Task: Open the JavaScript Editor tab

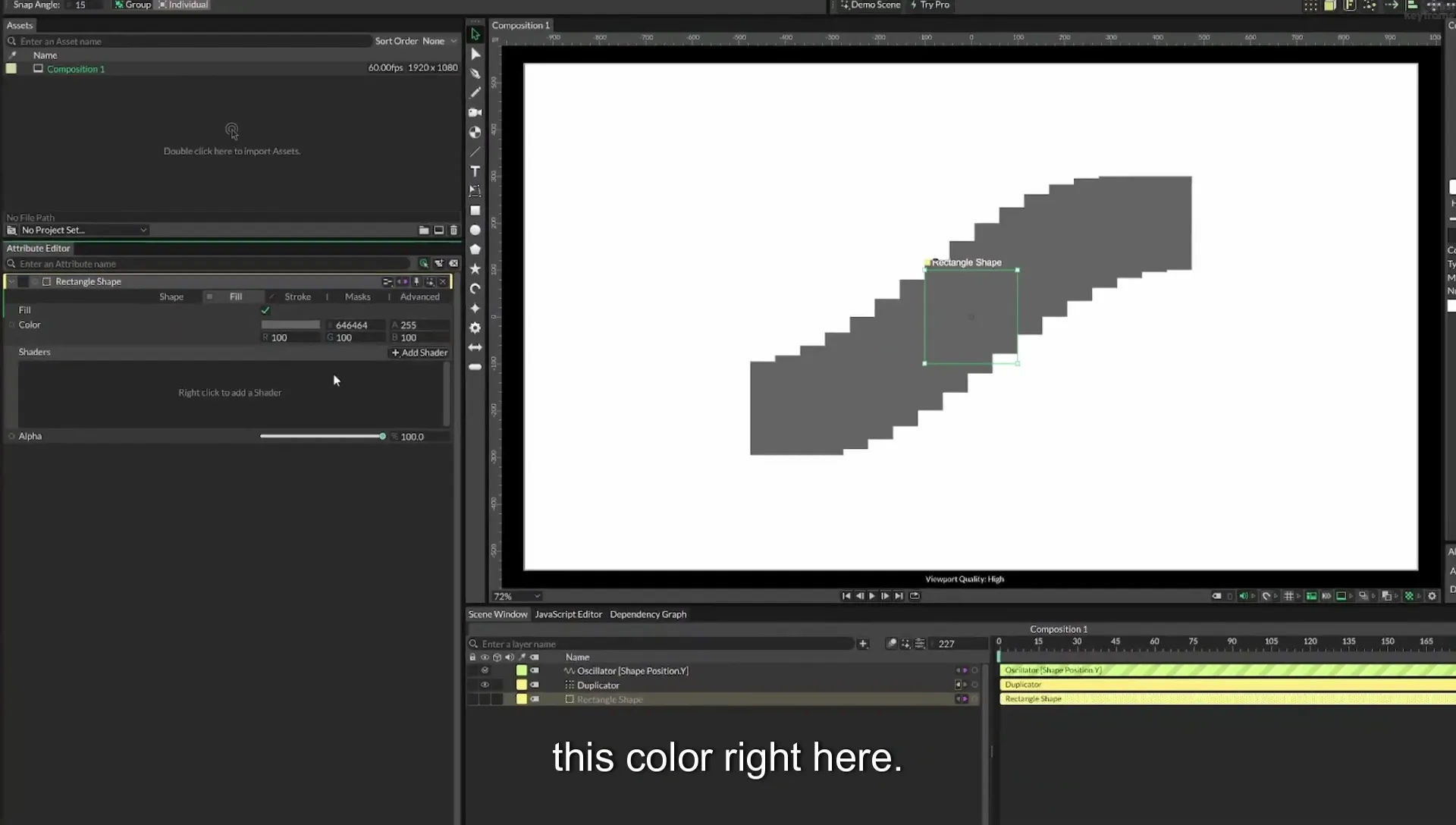Action: (x=568, y=614)
